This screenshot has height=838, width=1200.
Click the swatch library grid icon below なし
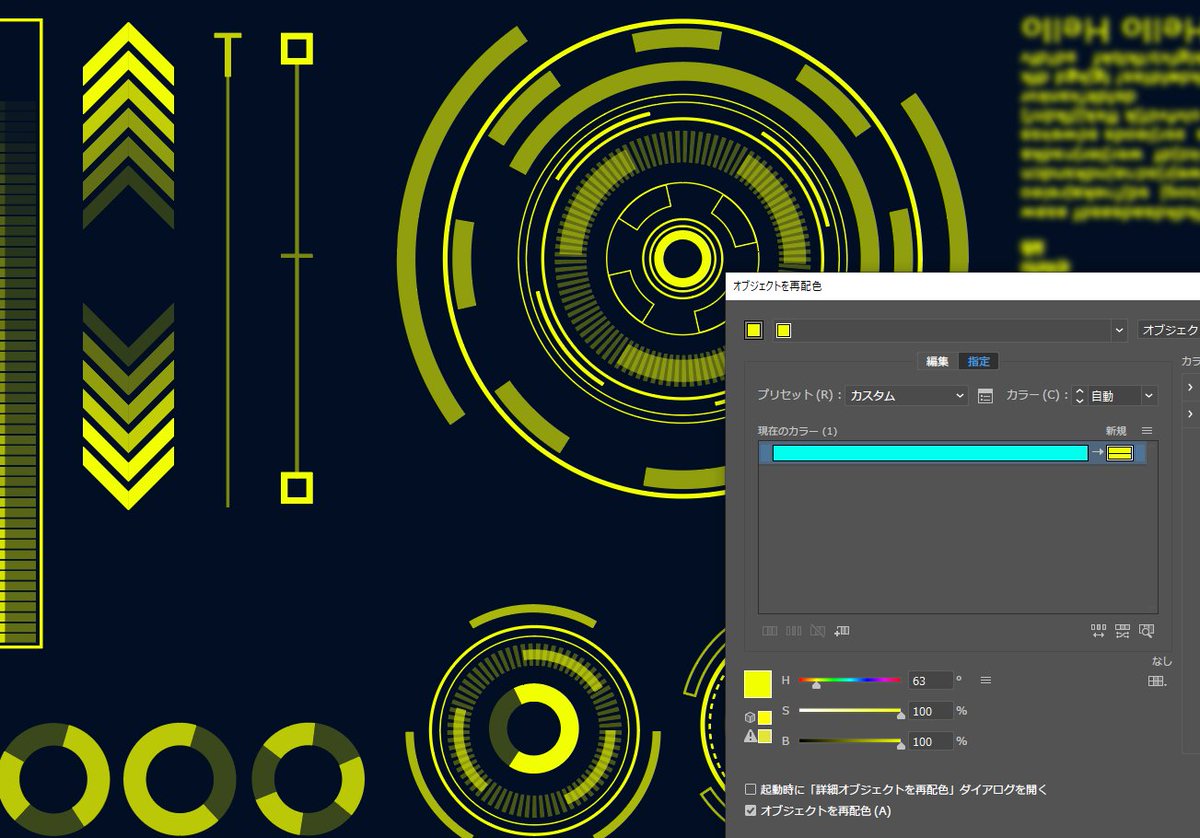(x=1157, y=681)
